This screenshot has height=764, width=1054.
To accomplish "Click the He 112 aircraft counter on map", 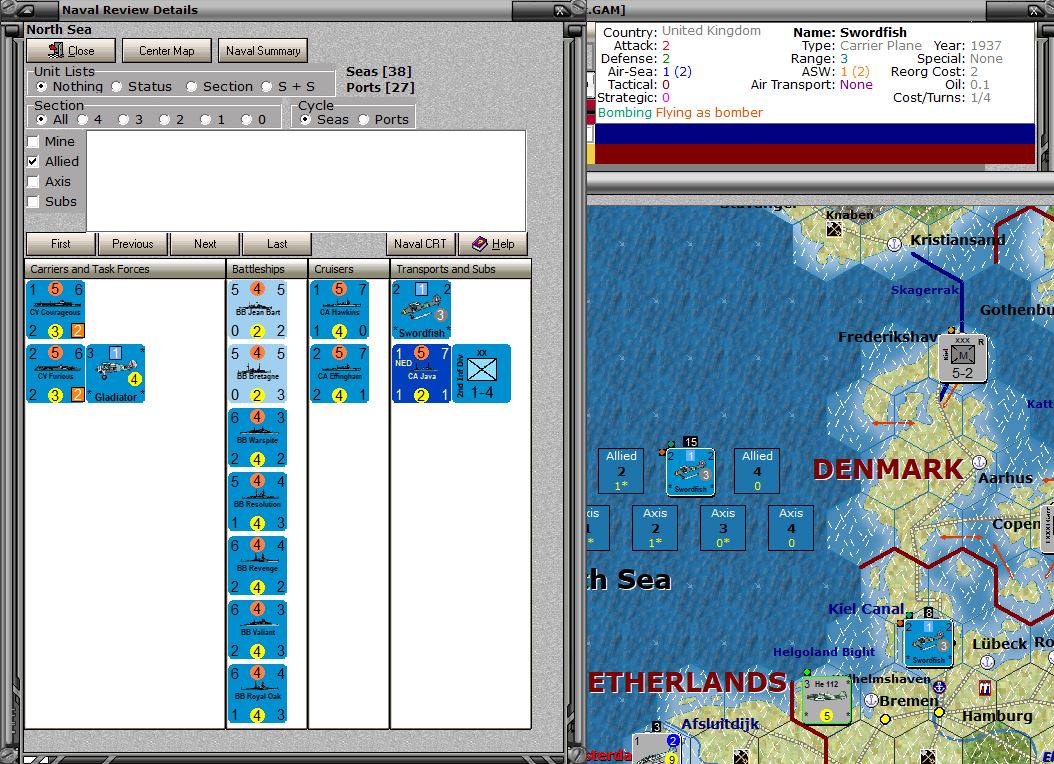I will tap(827, 700).
